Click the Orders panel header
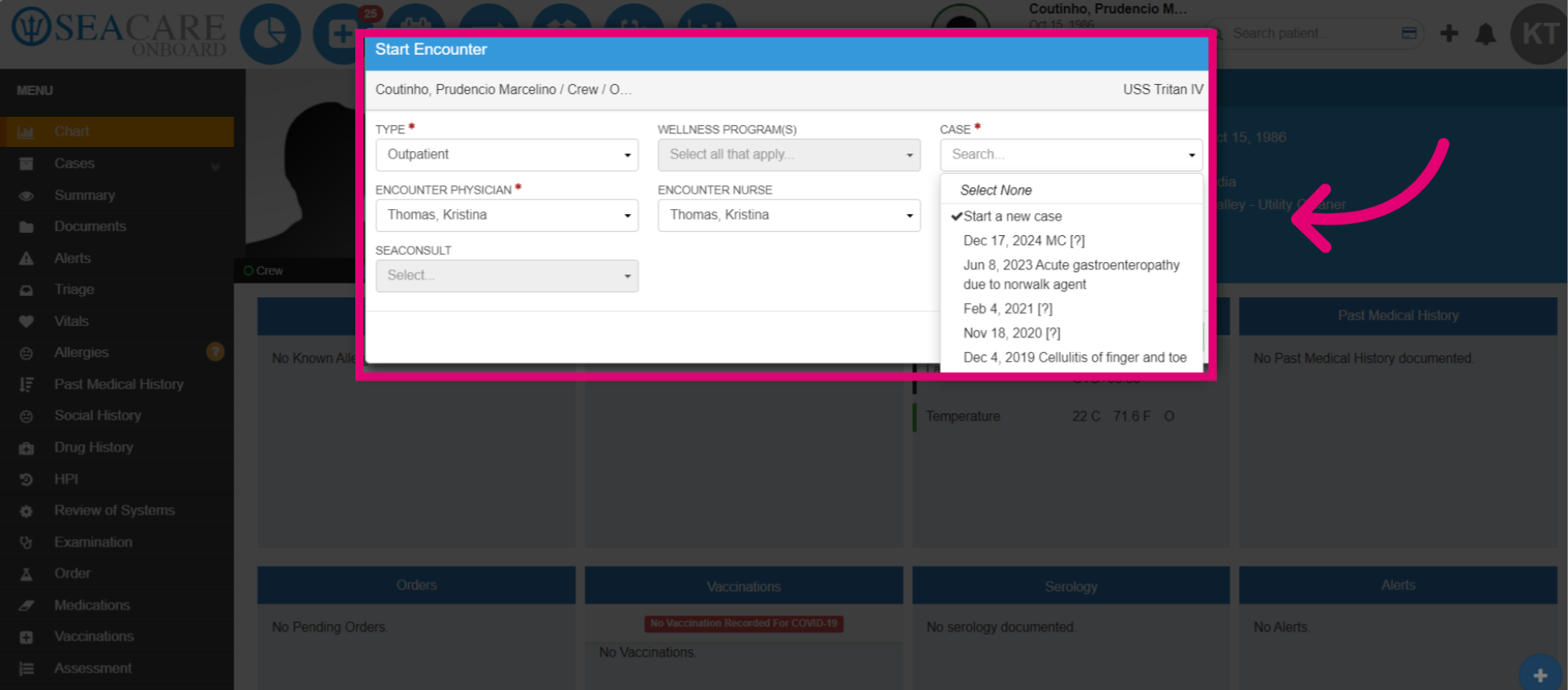The image size is (1568, 690). [416, 585]
